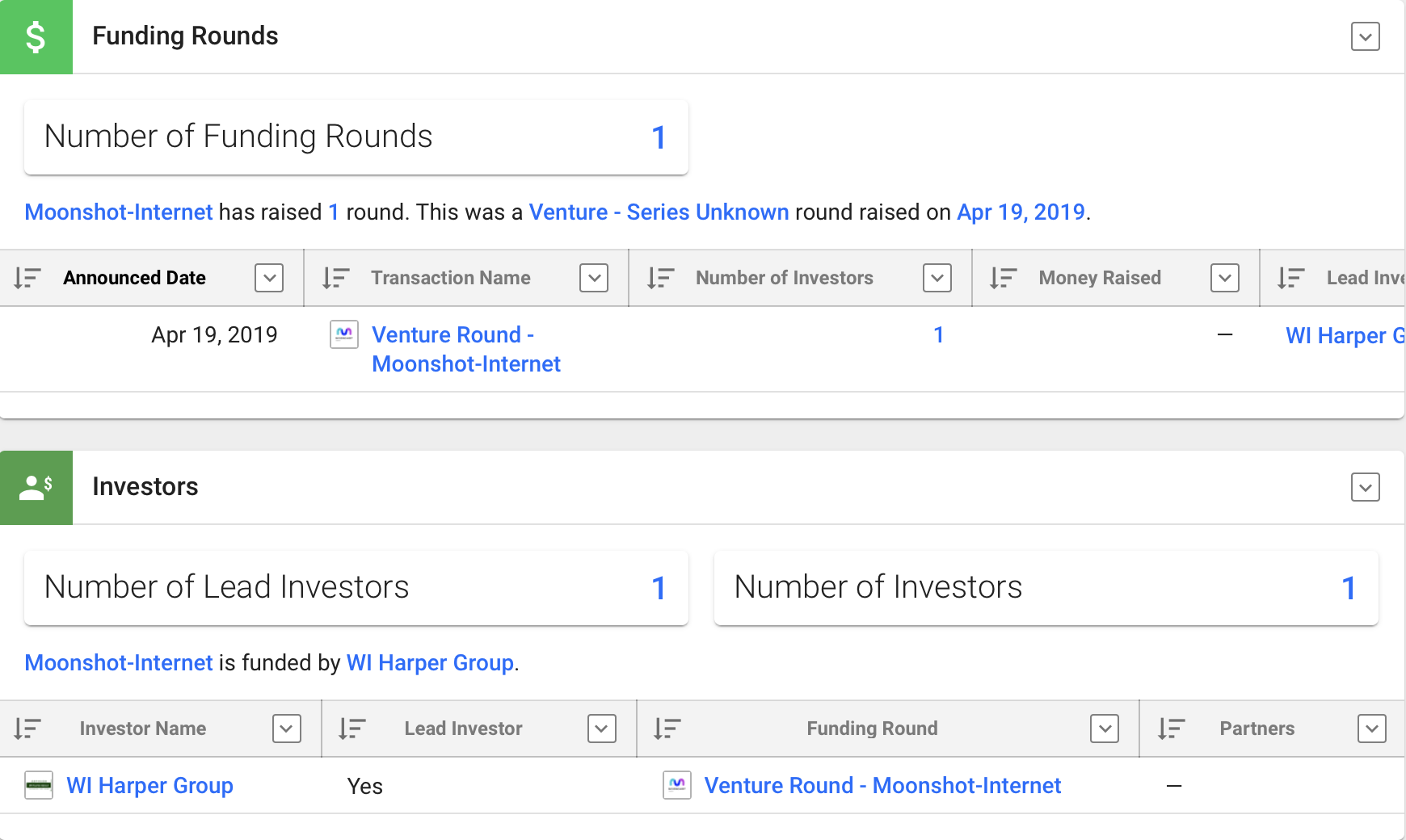Click Money Raised column header text
Screen dimensions: 1406x840
[x=1100, y=278]
